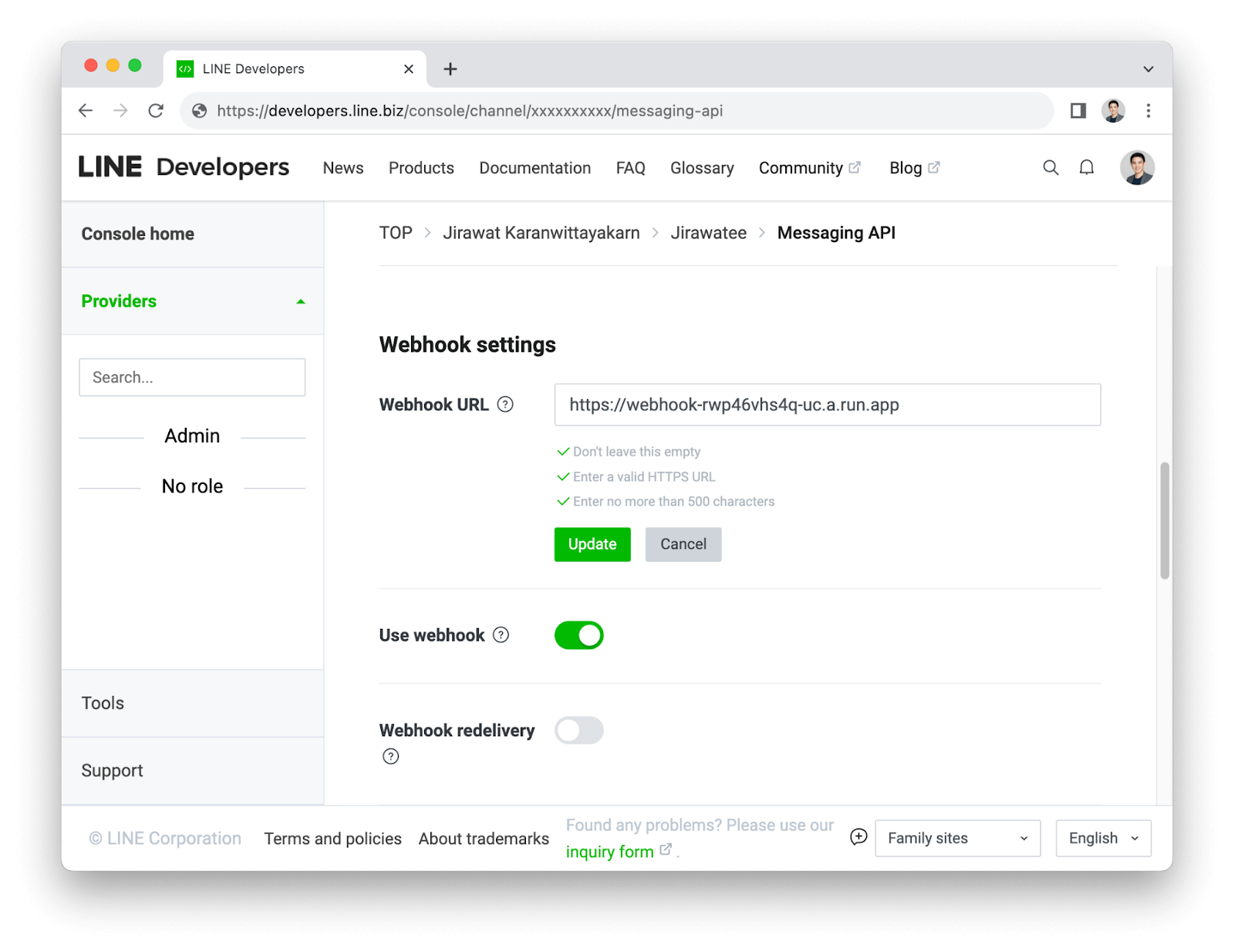1234x952 pixels.
Task: Click the Admin role label in sidebar
Action: point(192,436)
